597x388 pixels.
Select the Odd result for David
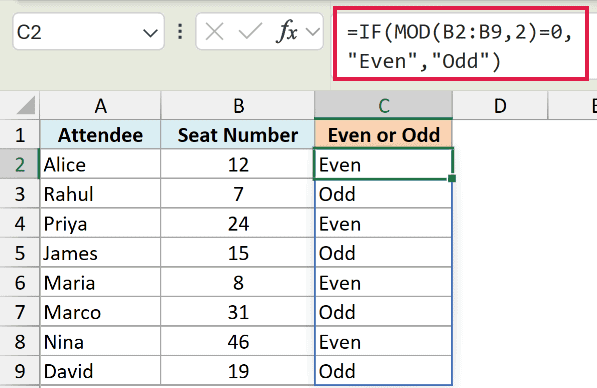pyautogui.click(x=383, y=371)
